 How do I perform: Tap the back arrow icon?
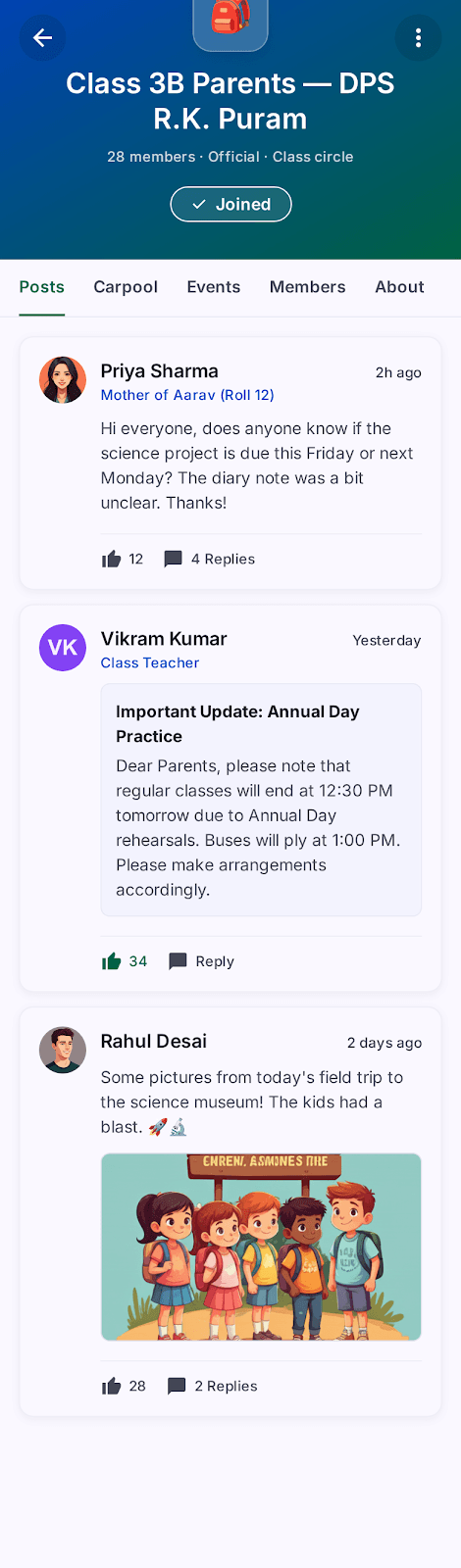(x=42, y=38)
